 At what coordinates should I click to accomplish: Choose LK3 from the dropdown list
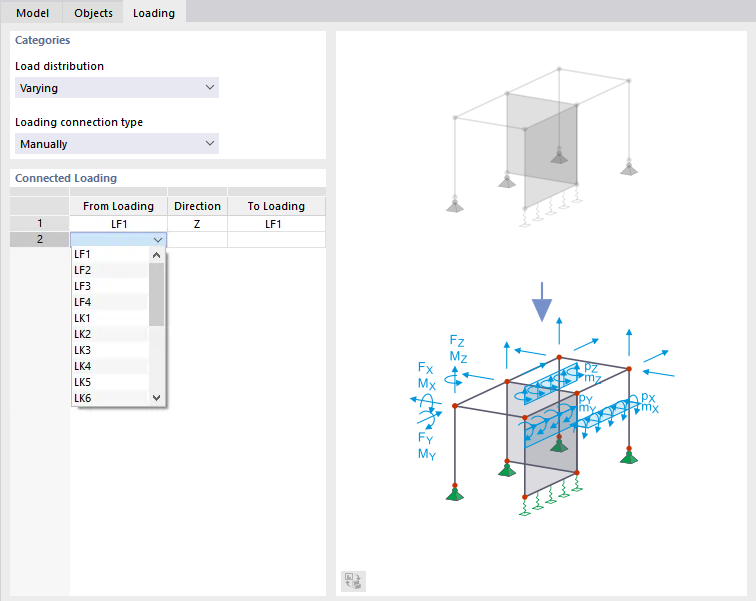[110, 350]
